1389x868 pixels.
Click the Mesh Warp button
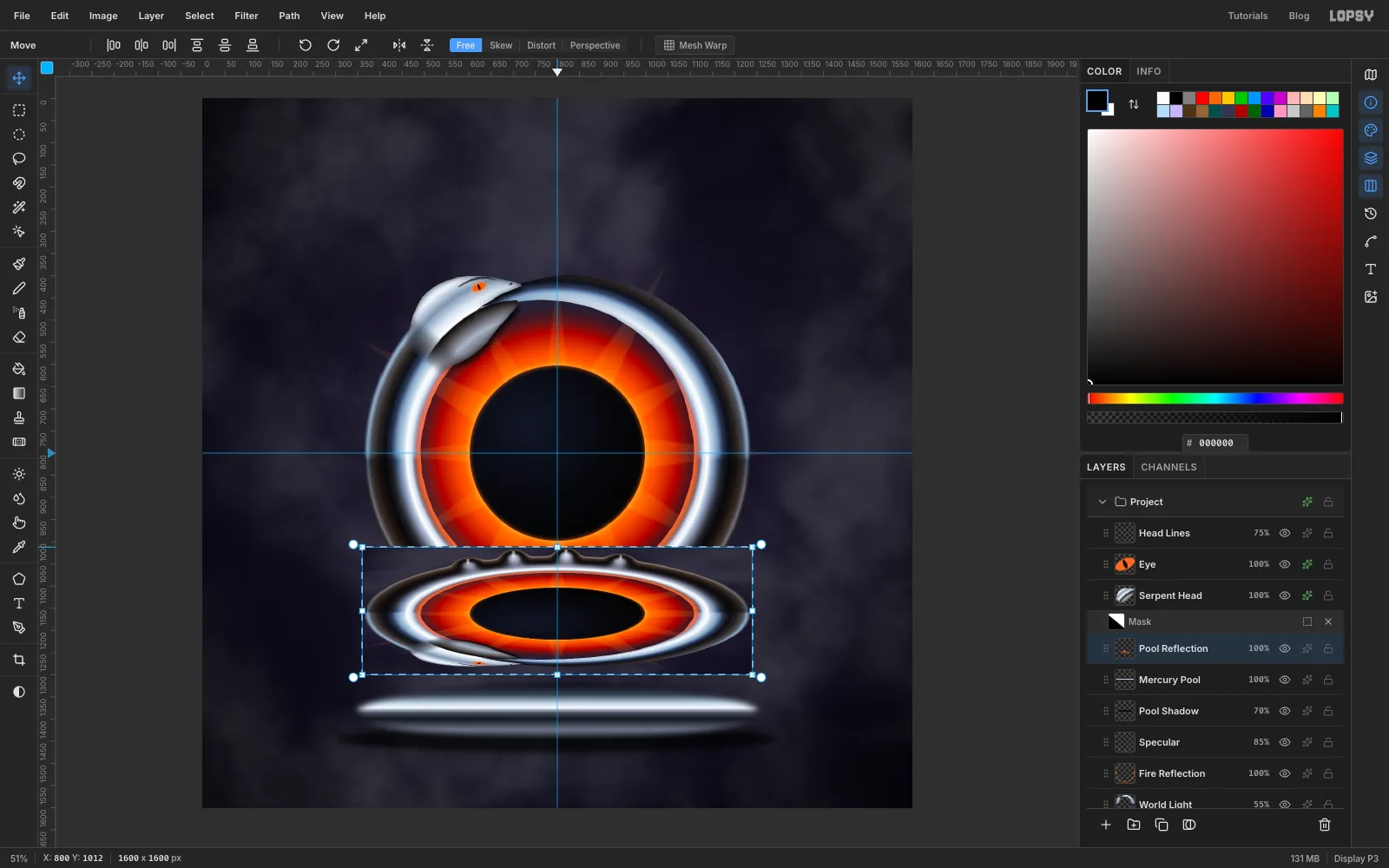point(695,45)
